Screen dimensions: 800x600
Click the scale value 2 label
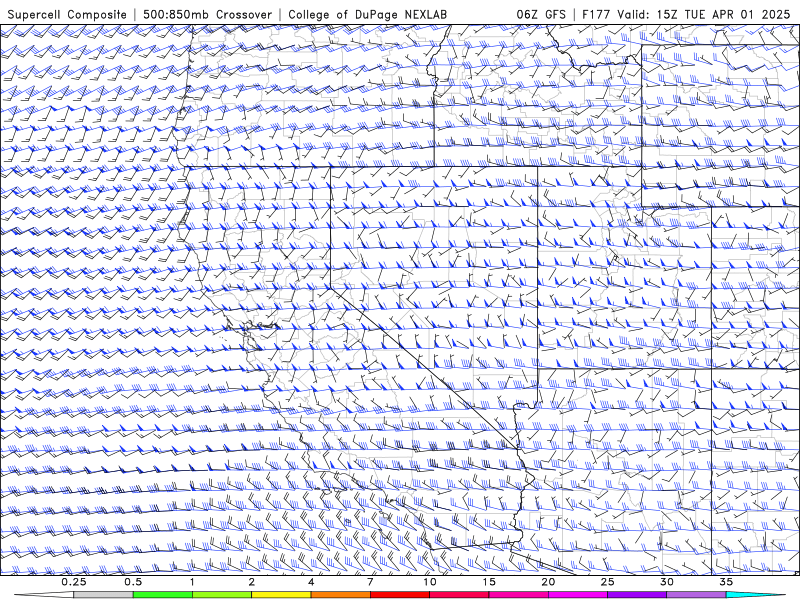(252, 582)
